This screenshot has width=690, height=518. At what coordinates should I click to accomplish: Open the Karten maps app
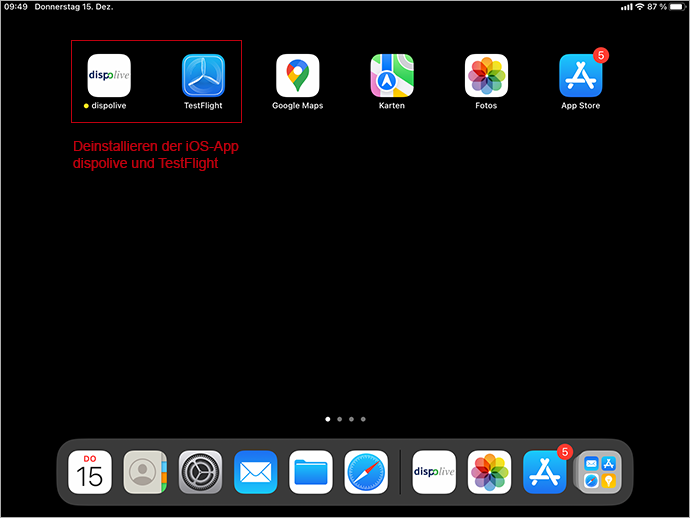(392, 75)
